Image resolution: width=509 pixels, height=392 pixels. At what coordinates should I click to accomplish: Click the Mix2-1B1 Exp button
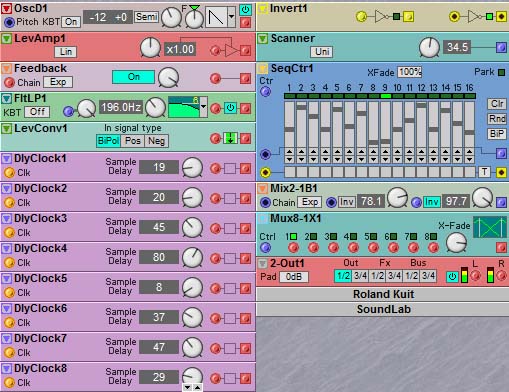(310, 202)
